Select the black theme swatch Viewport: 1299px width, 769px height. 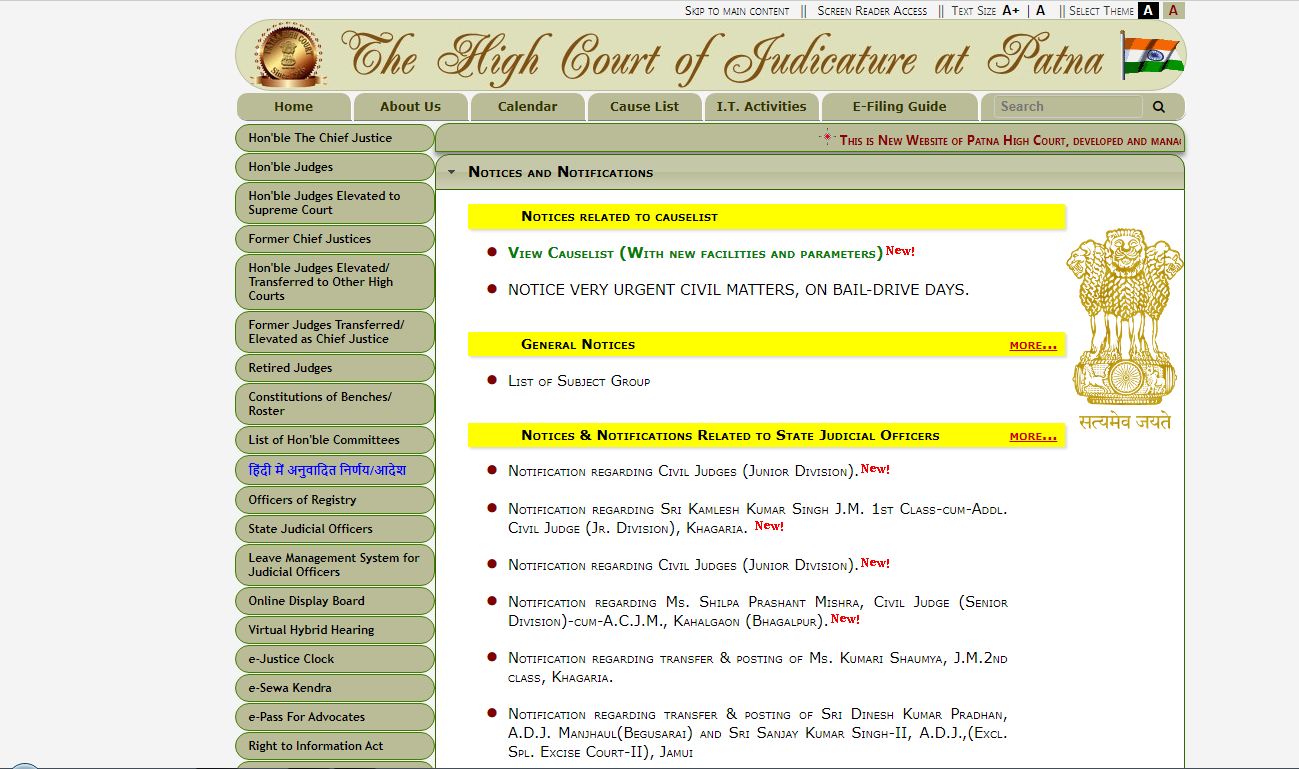point(1148,10)
